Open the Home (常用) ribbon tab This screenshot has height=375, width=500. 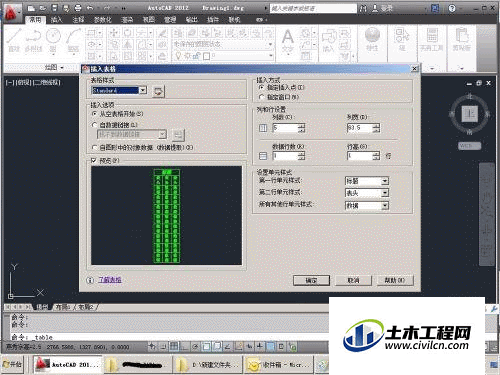(x=35, y=20)
